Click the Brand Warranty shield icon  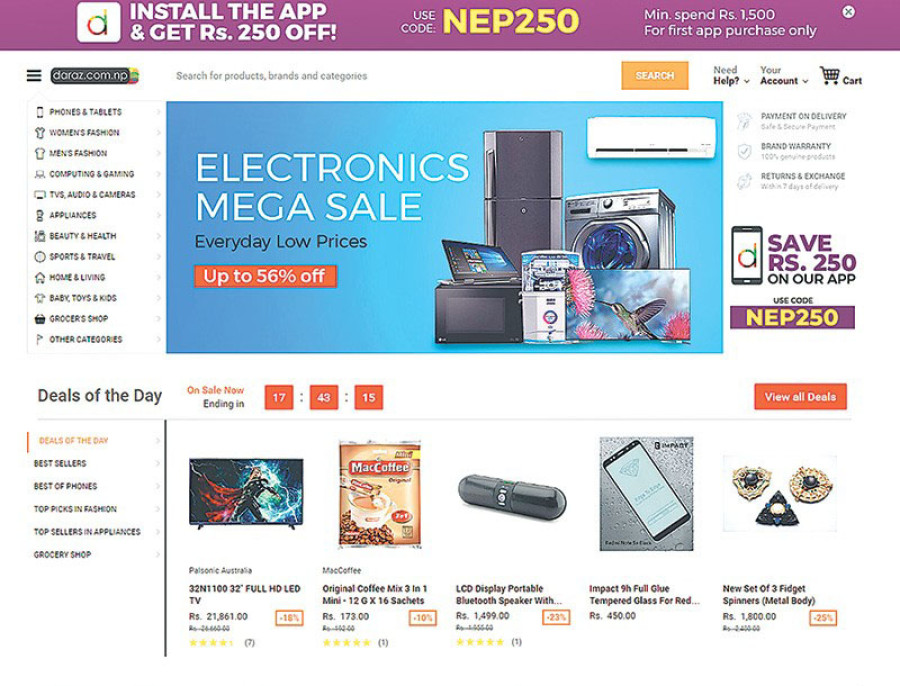[744, 151]
